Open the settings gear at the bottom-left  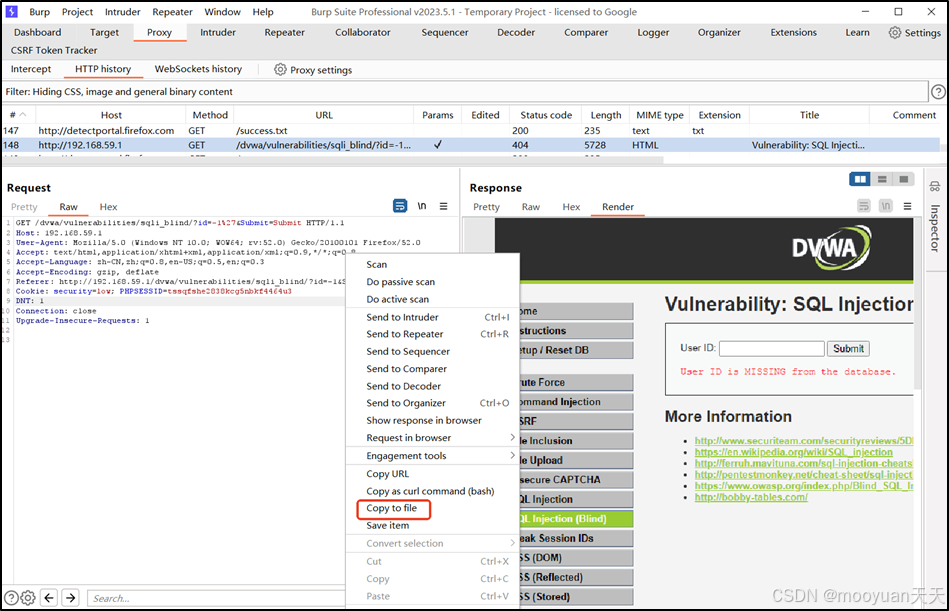27,598
